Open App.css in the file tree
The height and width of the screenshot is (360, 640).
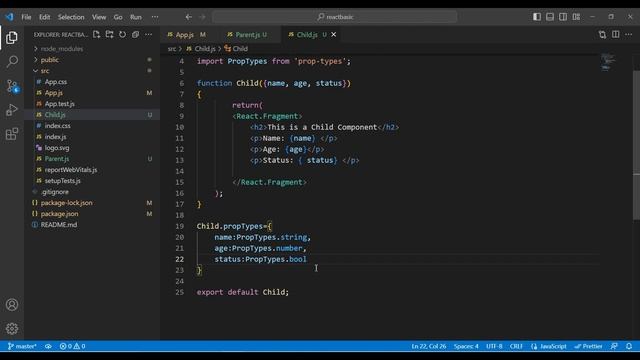(x=56, y=82)
